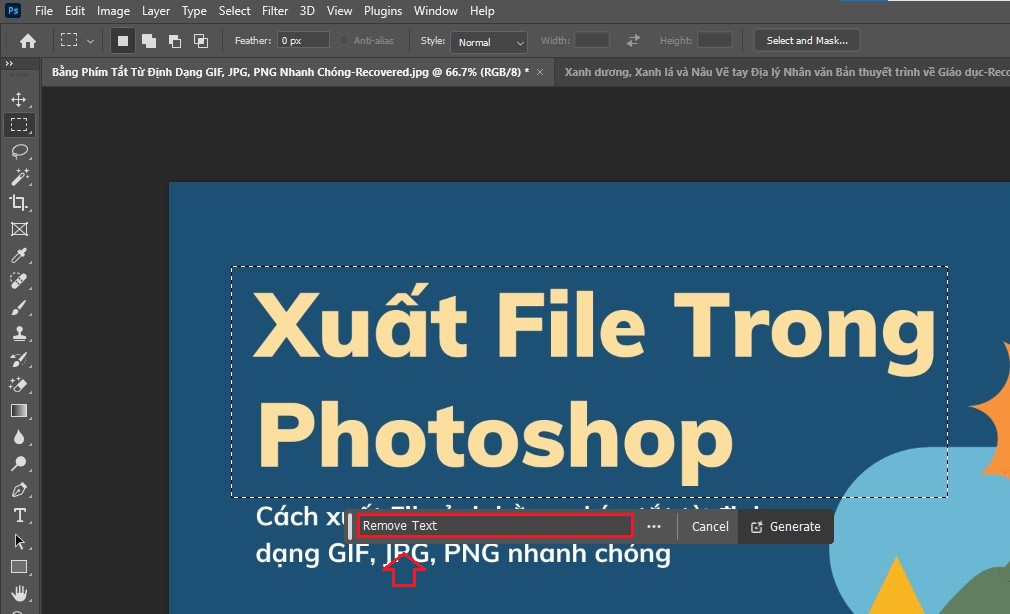The width and height of the screenshot is (1010, 614).
Task: Select the History Brush tool
Action: [19, 360]
